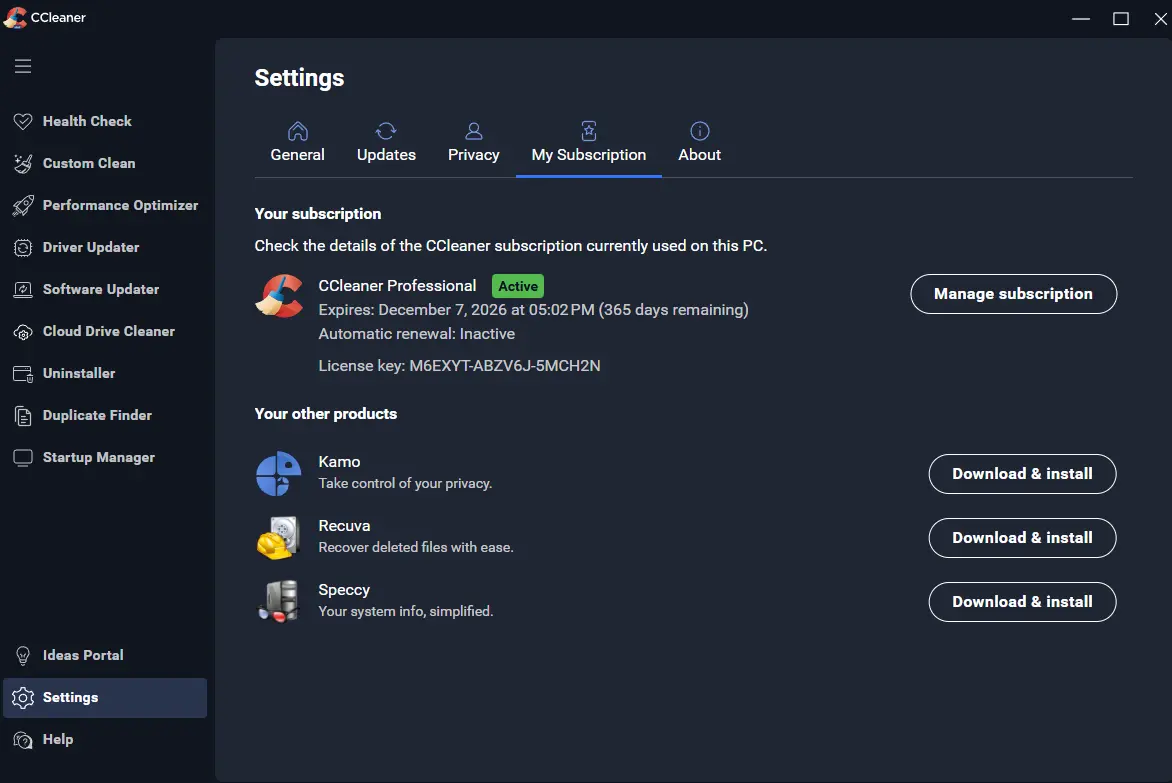Viewport: 1172px width, 783px height.
Task: Open Performance Optimizer rocket icon
Action: click(x=23, y=205)
